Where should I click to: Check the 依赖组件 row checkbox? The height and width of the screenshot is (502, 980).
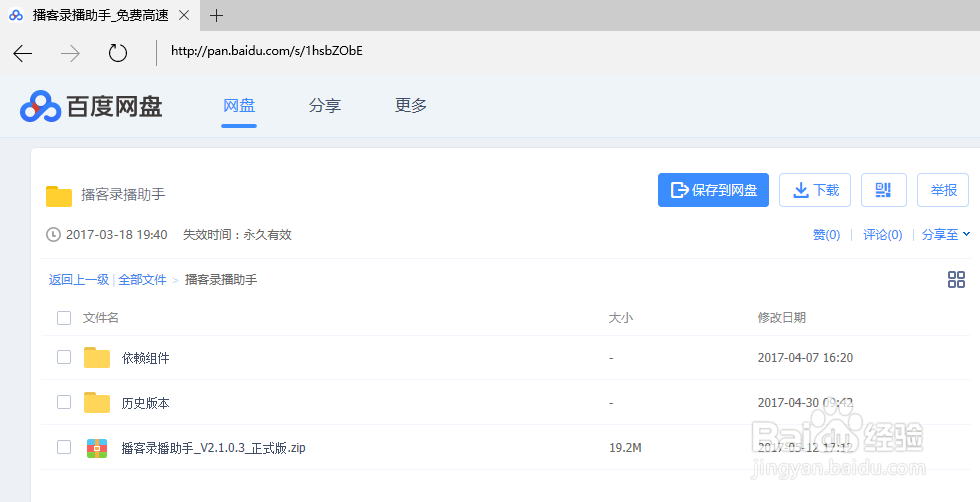(x=64, y=357)
